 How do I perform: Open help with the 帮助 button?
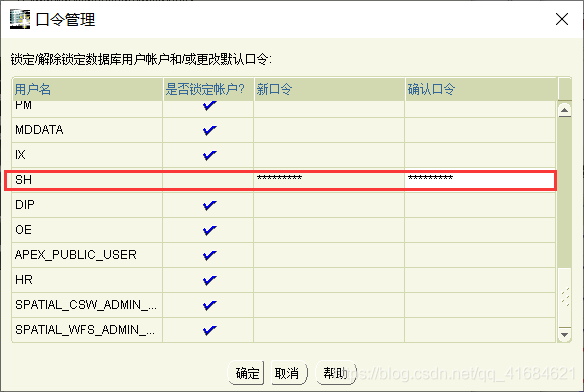tap(336, 373)
